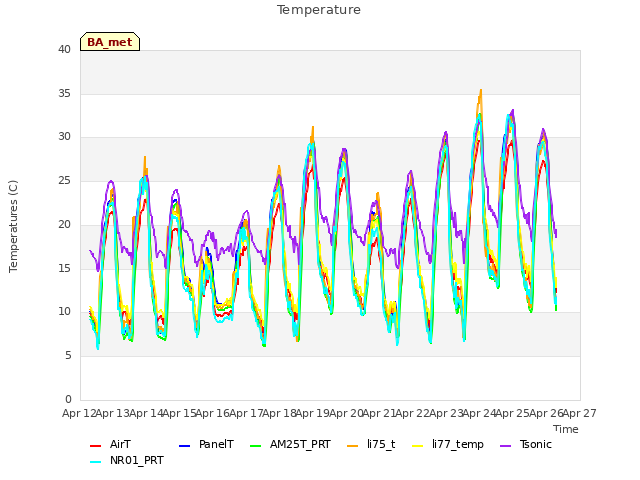Toggle the li77_temp legend entry
Image resolution: width=640 pixels, height=480 pixels.
(x=448, y=444)
